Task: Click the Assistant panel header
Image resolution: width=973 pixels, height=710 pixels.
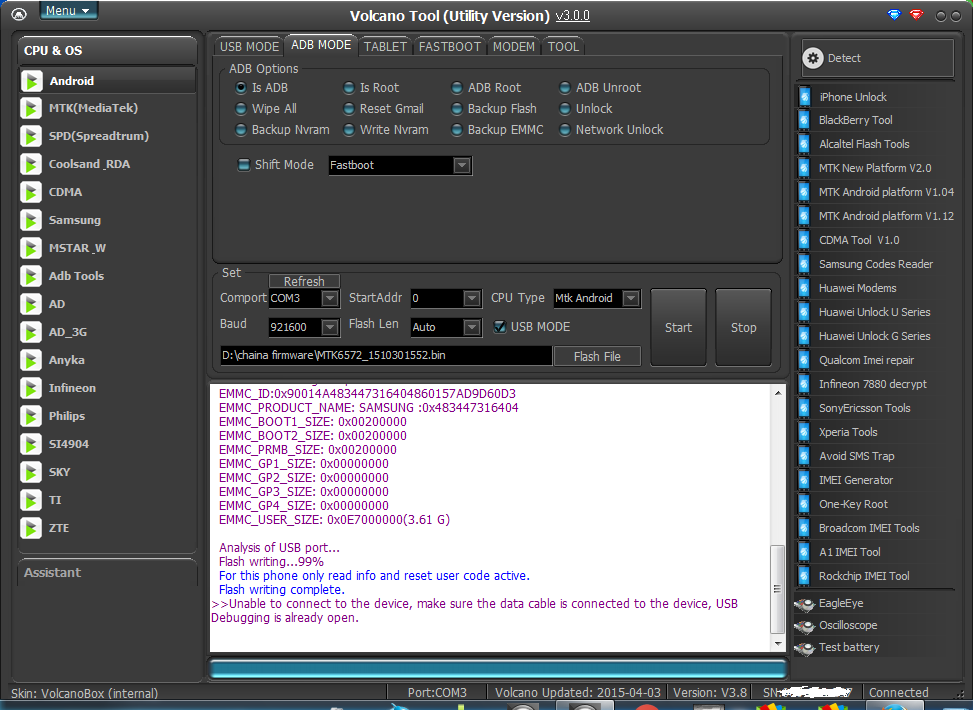Action: coord(107,573)
